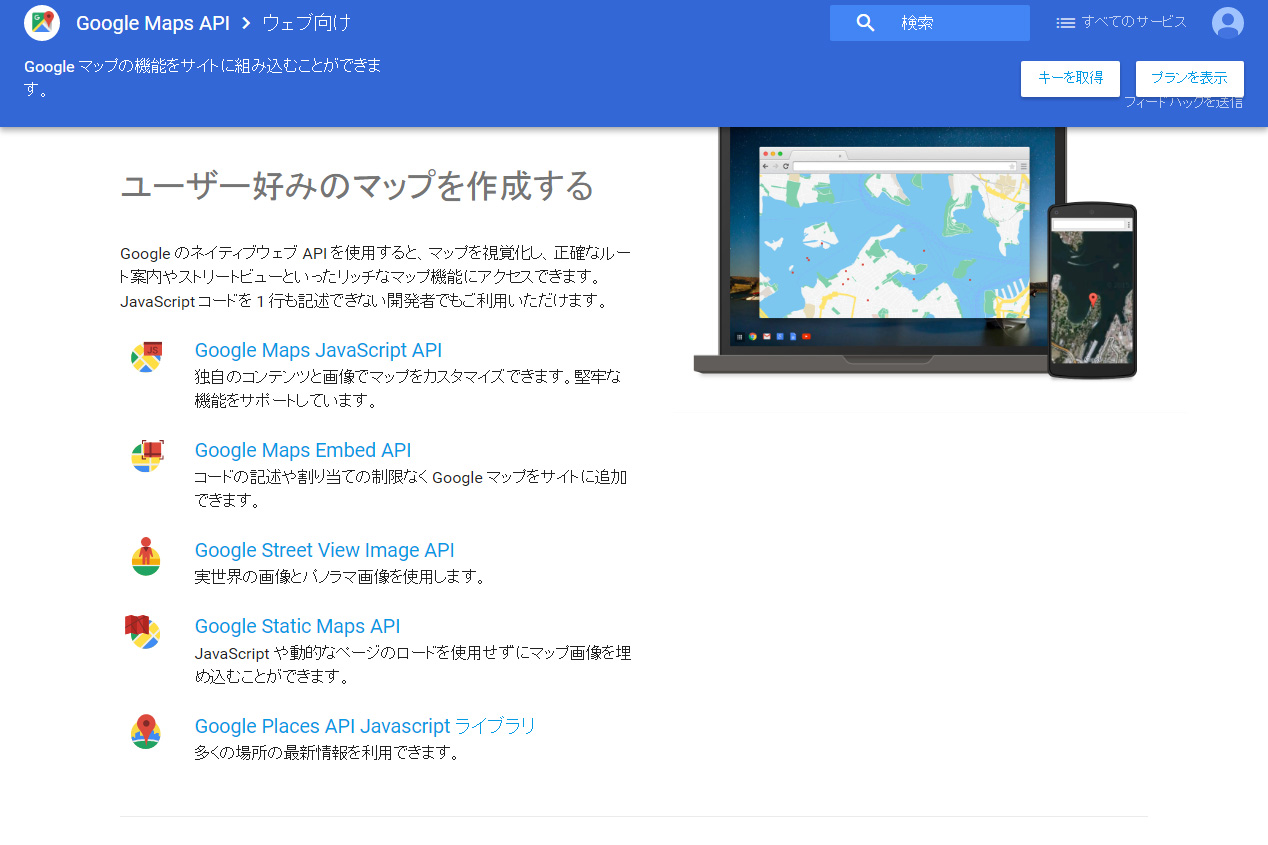Click the phone satellite map illustration
The height and width of the screenshot is (845, 1268).
pos(1092,291)
